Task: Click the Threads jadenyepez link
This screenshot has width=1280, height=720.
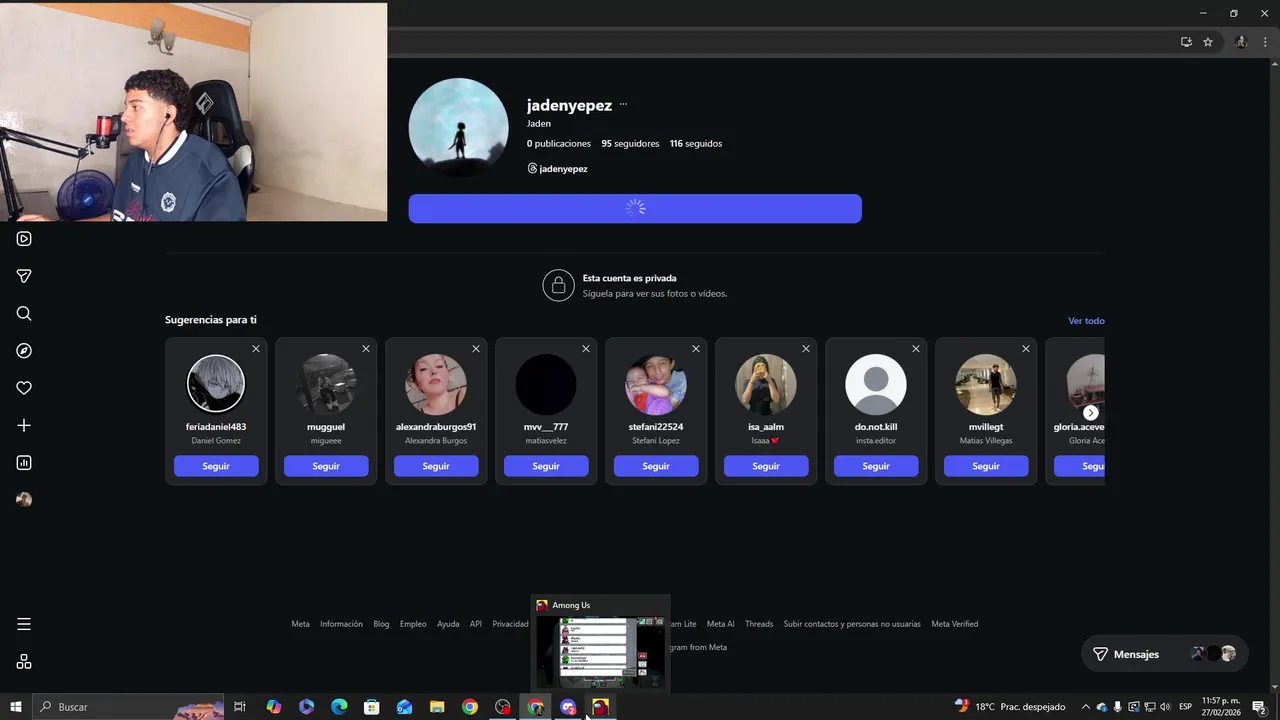Action: click(557, 169)
